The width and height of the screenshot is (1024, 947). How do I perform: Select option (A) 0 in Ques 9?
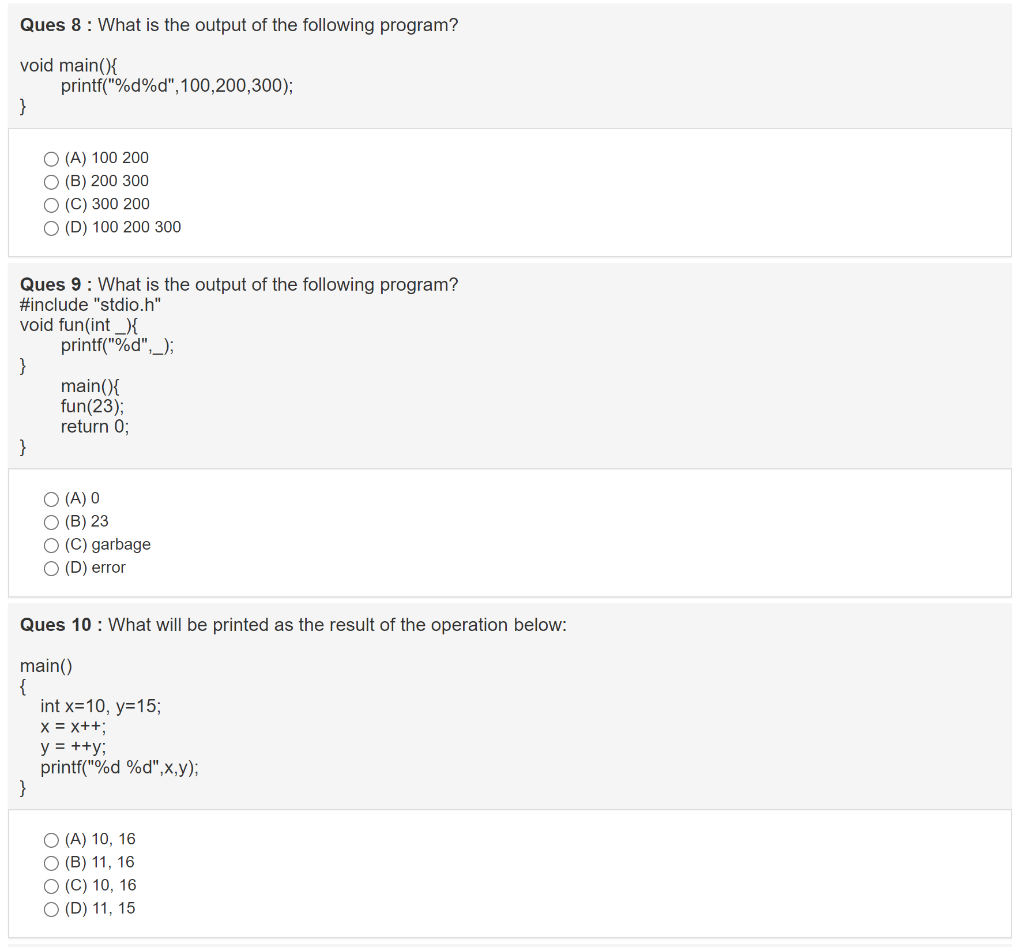pyautogui.click(x=50, y=498)
